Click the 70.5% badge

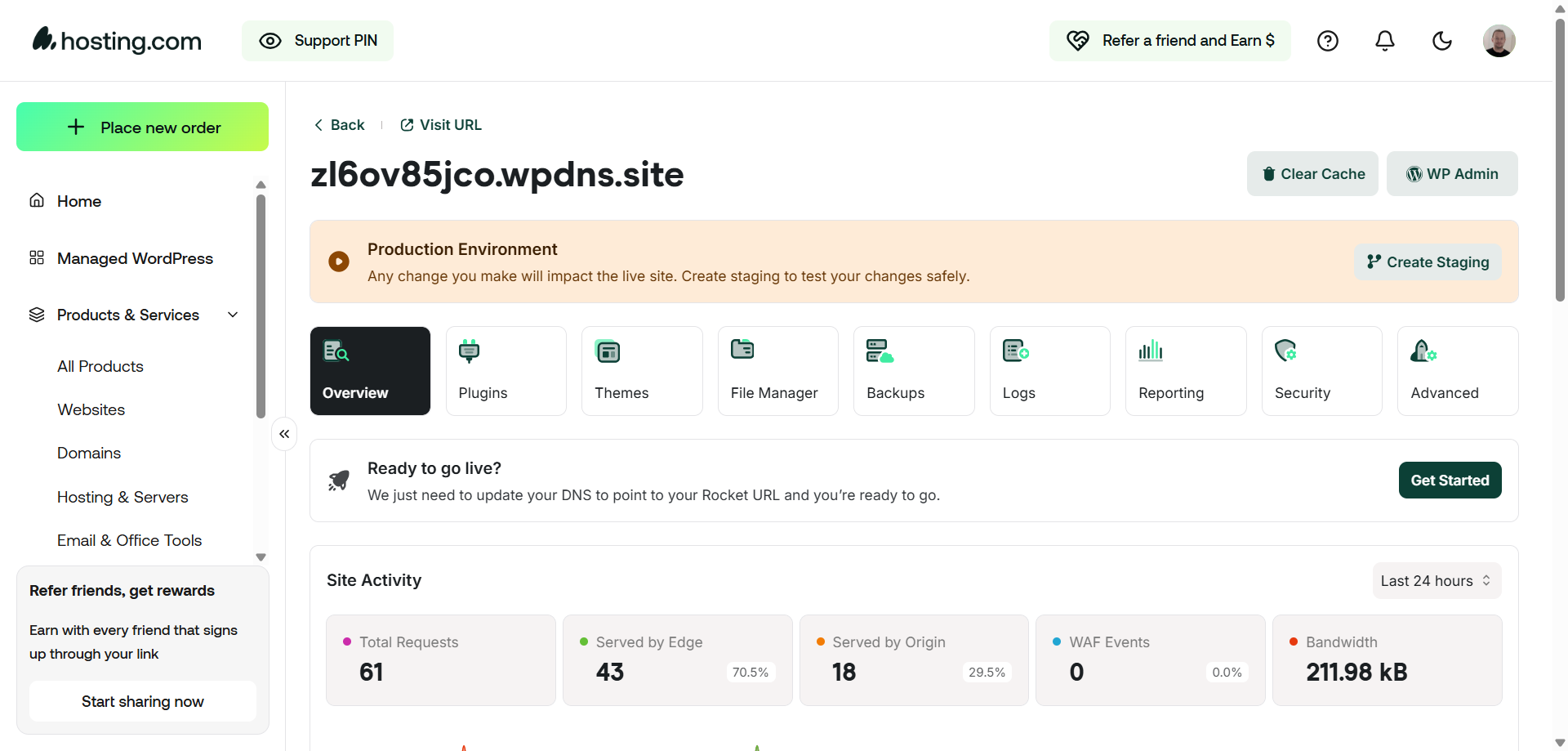click(751, 673)
